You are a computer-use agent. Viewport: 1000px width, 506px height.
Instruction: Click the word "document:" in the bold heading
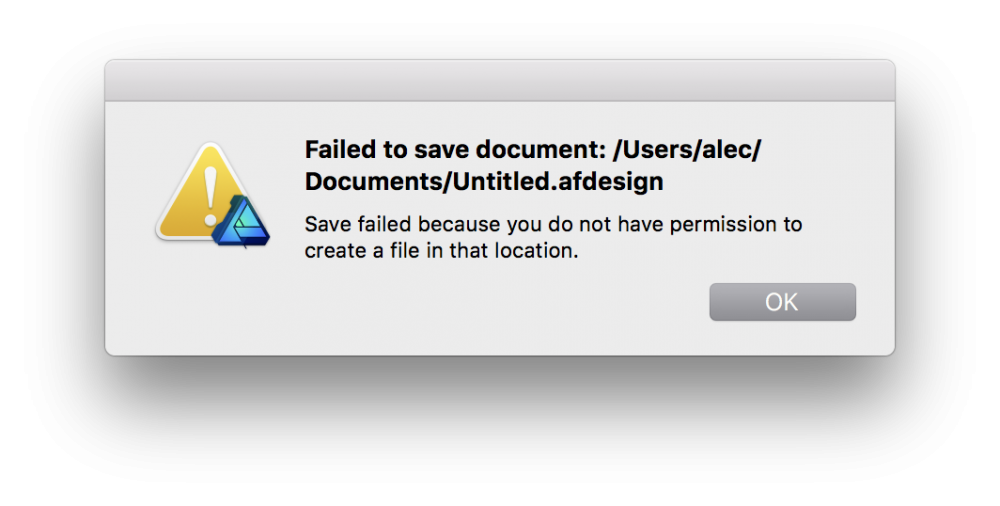click(x=540, y=150)
